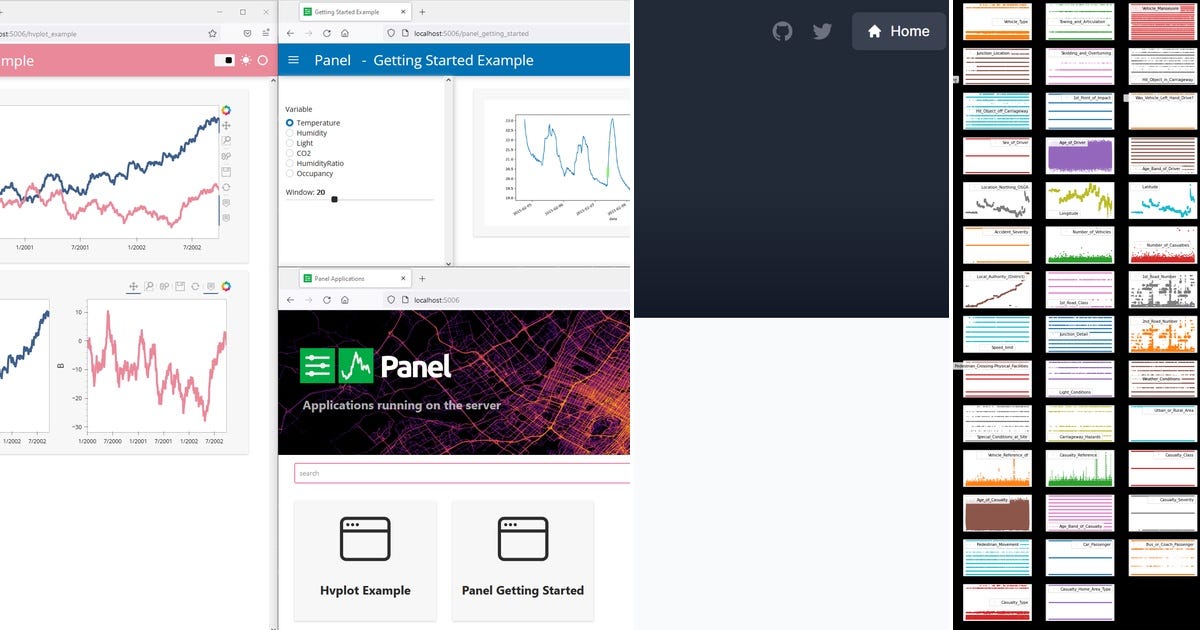
Task: Click the Bokeh logo above the plot toolbar
Action: tap(227, 109)
